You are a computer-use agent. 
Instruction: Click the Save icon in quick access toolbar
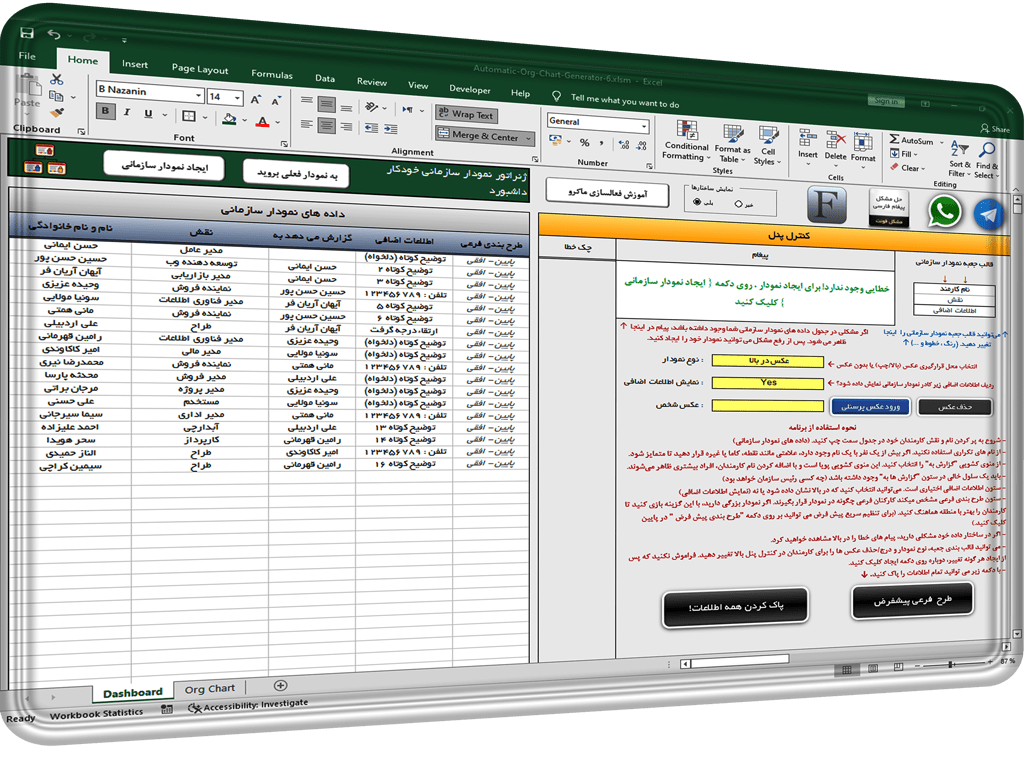(26, 33)
